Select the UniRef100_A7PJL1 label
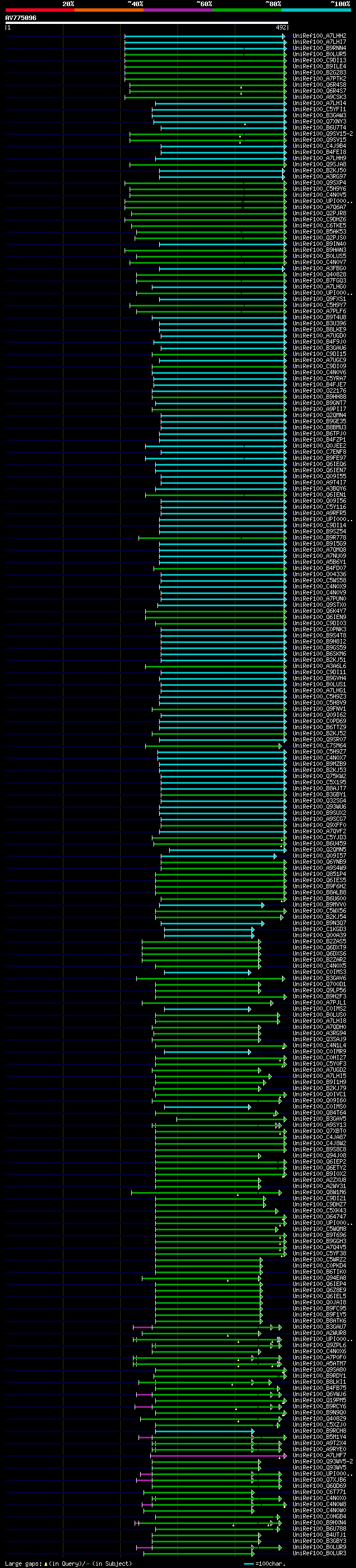Image resolution: width=356 pixels, height=1568 pixels. coord(319,1002)
